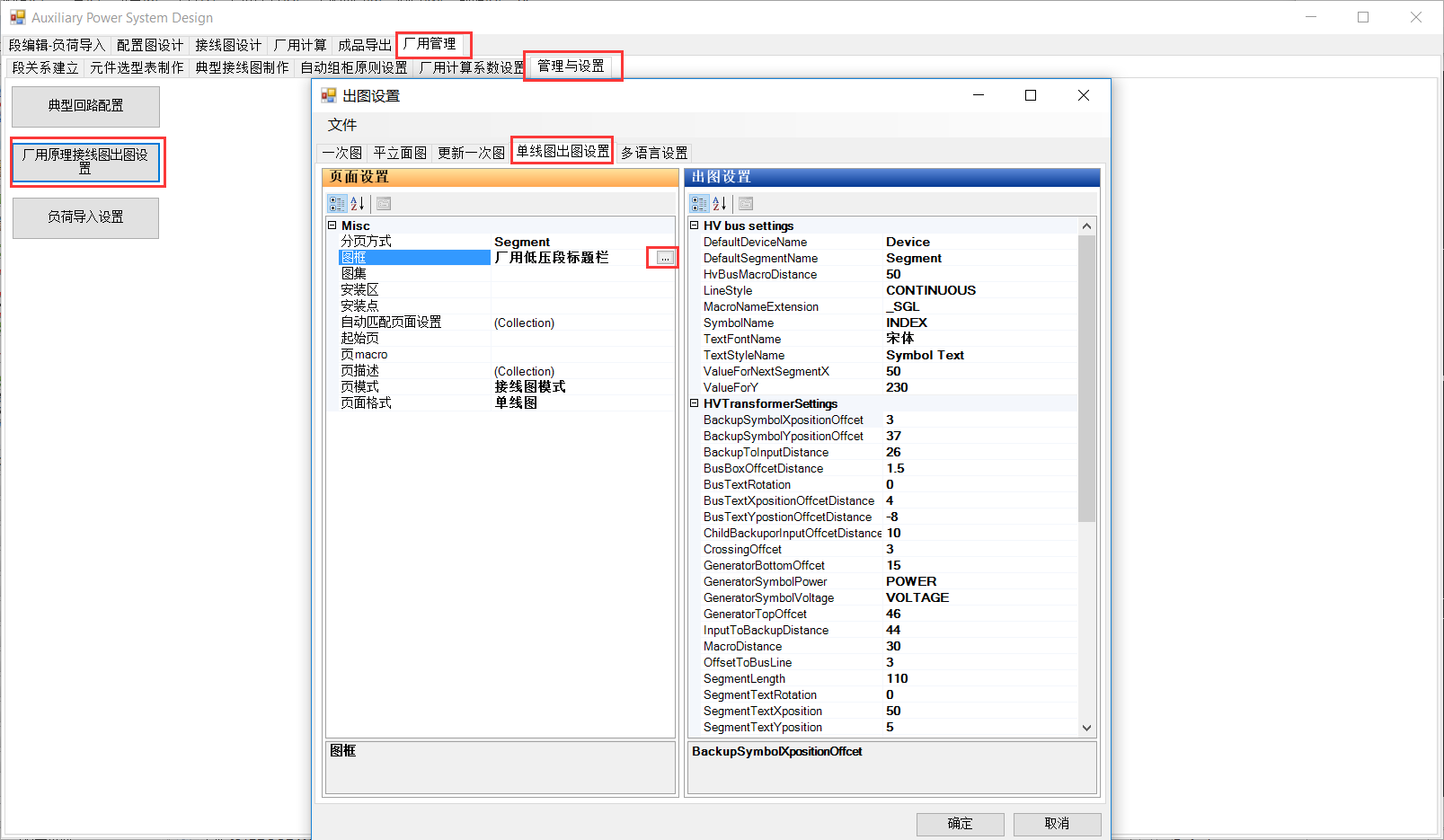Click the 出图设置 grid scrollbar thumb
The height and width of the screenshot is (840, 1444).
[1086, 378]
